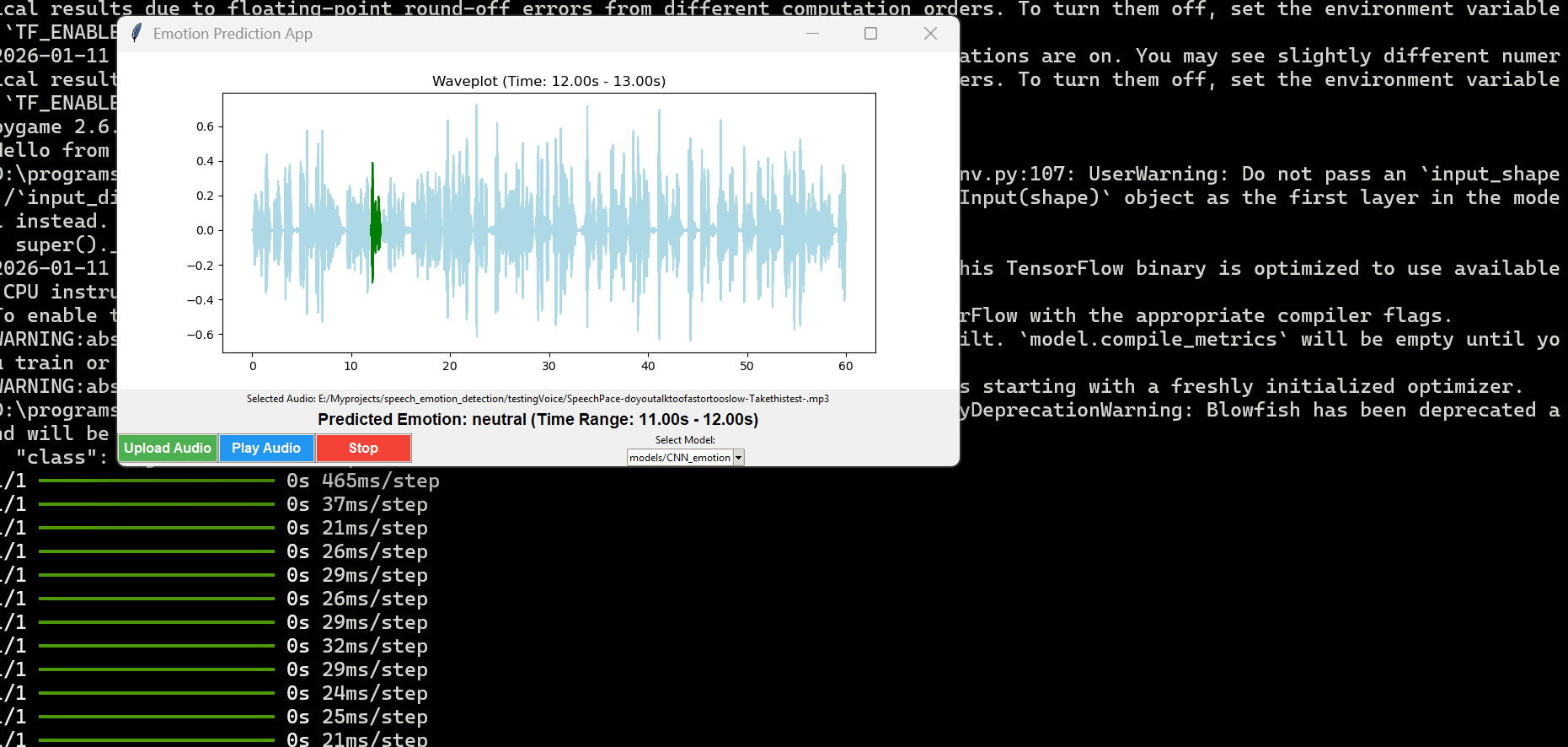Click y-axis tick label 0.6 on waveplot
The width and height of the screenshot is (1568, 747).
click(x=205, y=126)
